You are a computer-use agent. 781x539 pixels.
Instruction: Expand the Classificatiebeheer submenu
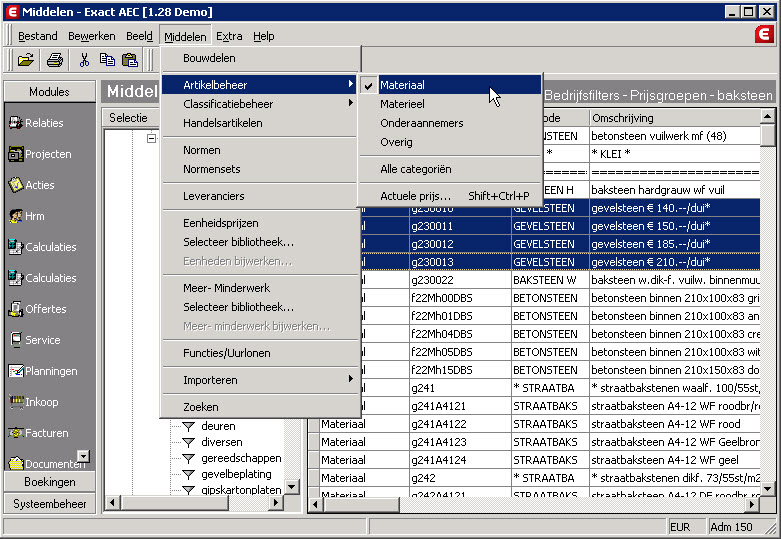260,104
